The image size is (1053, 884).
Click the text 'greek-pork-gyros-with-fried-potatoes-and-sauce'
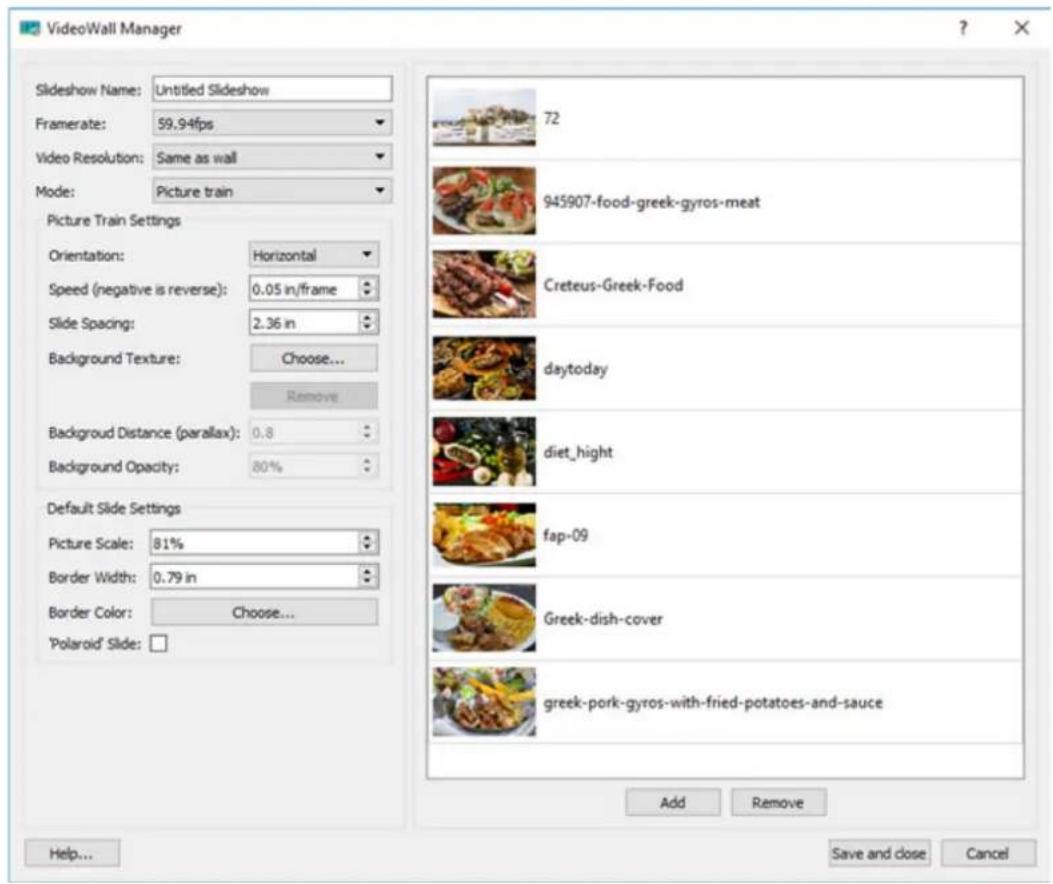pos(713,703)
